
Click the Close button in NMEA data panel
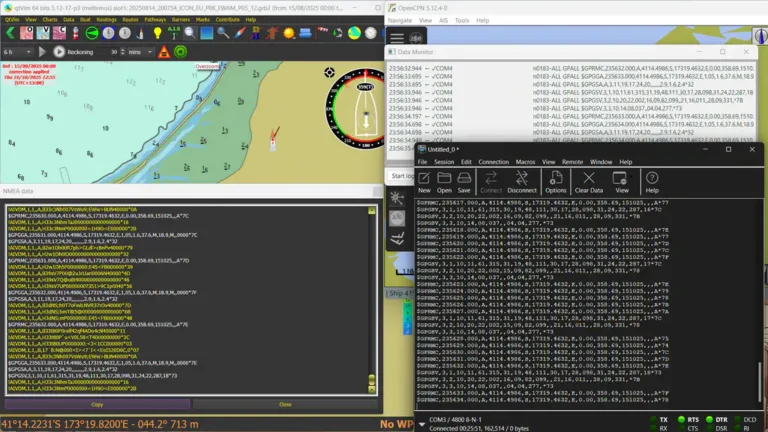[x=285, y=404]
